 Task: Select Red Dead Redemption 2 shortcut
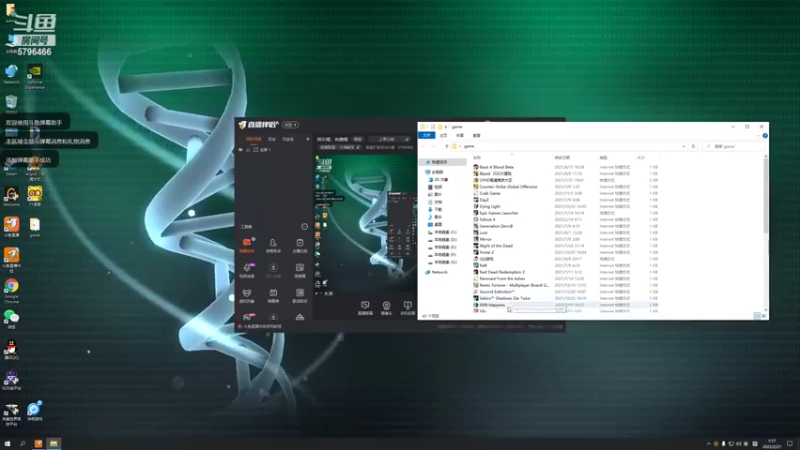[x=499, y=272]
